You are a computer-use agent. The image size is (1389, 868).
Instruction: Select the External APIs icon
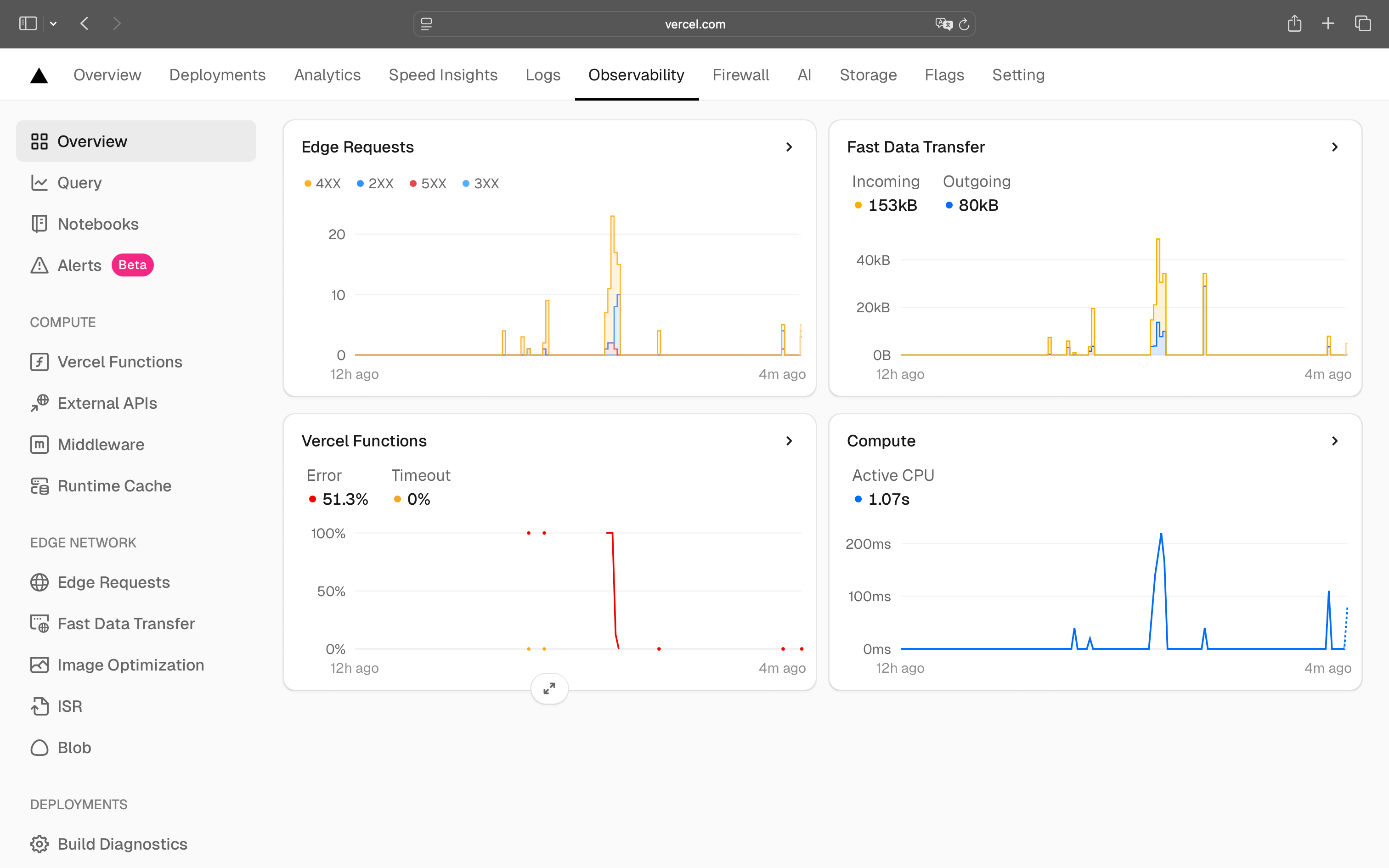coord(39,403)
